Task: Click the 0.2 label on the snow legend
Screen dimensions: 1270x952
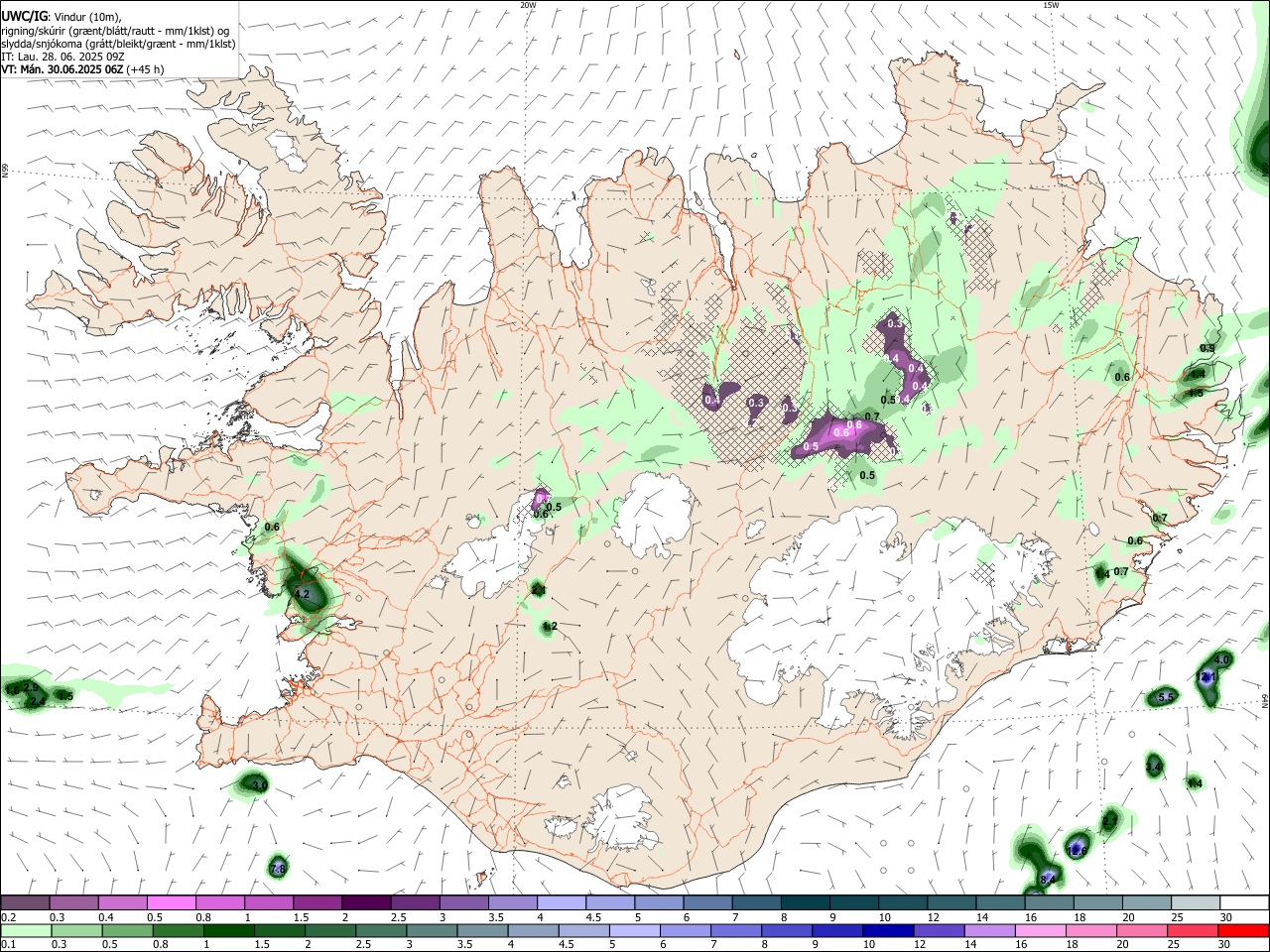Action: pos(8,917)
